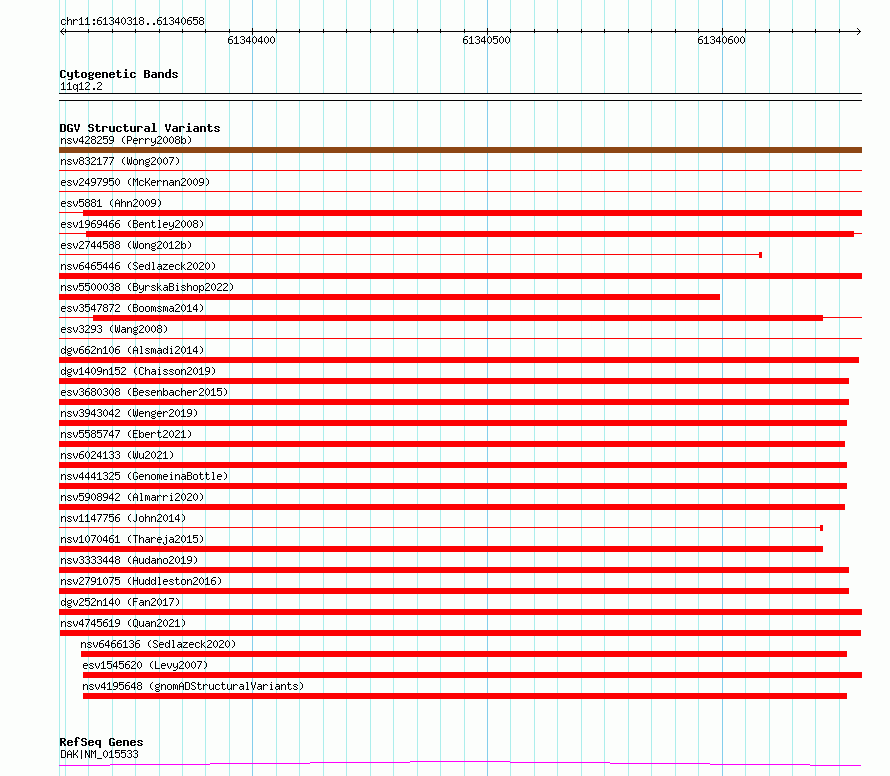Select nsv6024133 (Wu2021) variant label
The height and width of the screenshot is (776, 890).
(117, 455)
